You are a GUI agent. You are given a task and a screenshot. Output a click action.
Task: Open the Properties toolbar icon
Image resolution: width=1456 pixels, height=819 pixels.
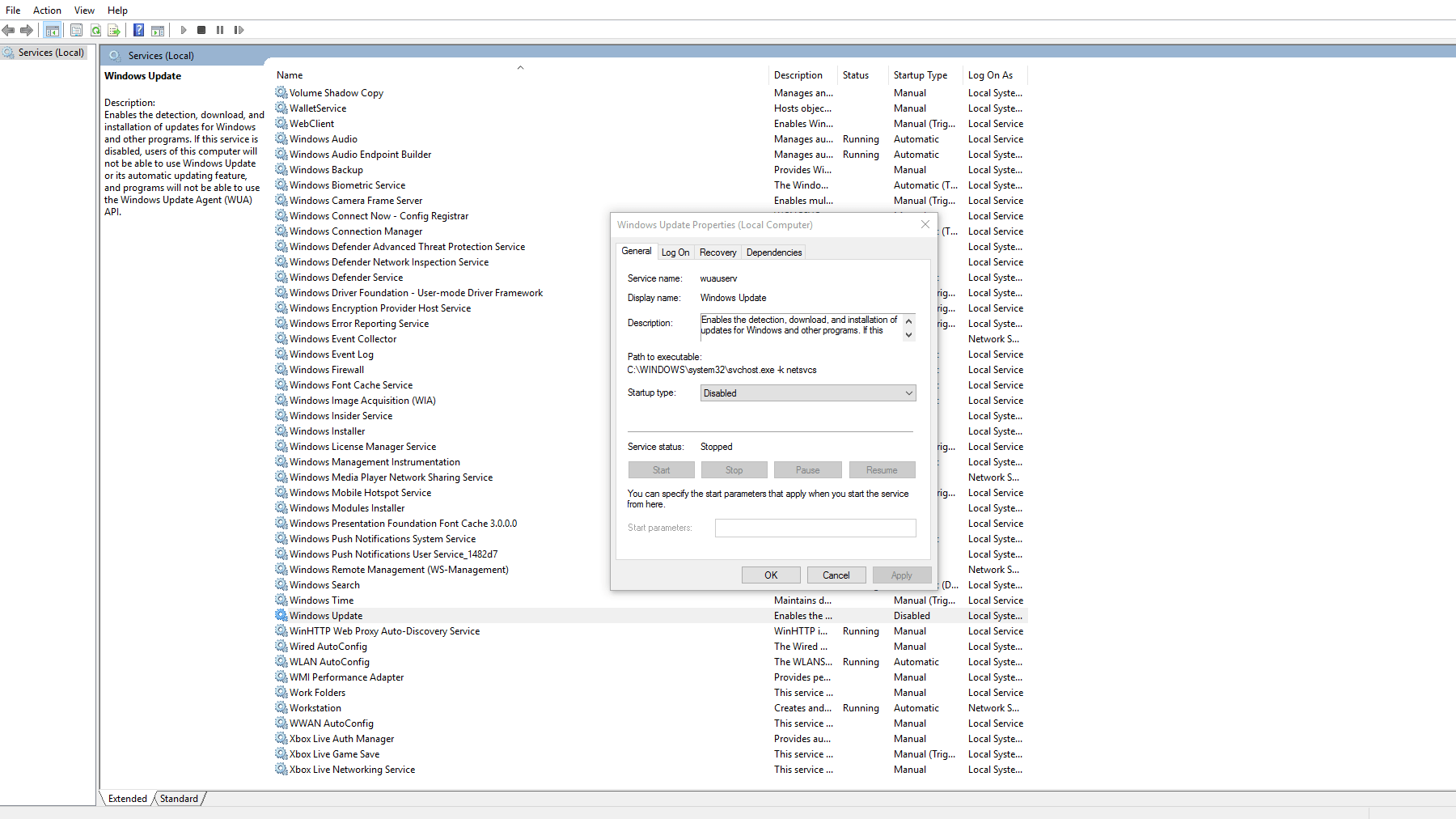(x=76, y=30)
